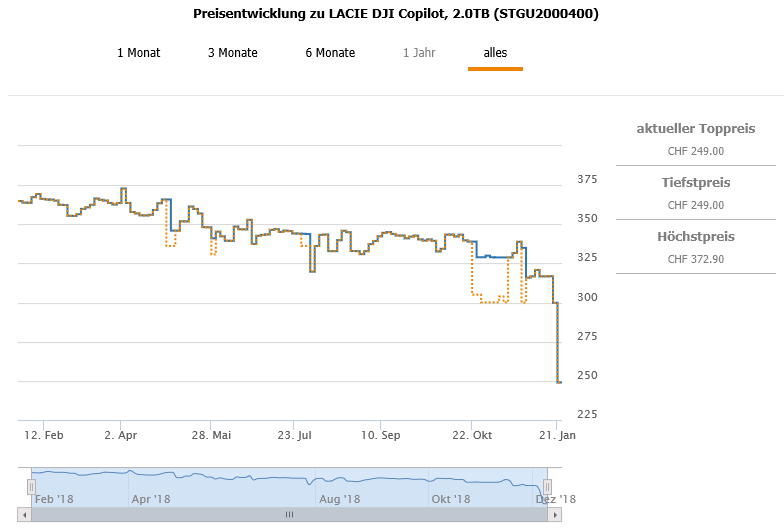Switch to the 3 Monate range
This screenshot has width=784, height=529.
(232, 53)
